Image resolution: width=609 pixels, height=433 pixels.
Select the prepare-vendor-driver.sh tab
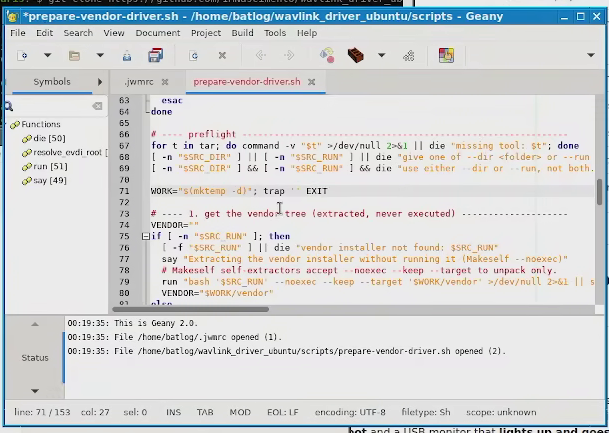tap(247, 82)
